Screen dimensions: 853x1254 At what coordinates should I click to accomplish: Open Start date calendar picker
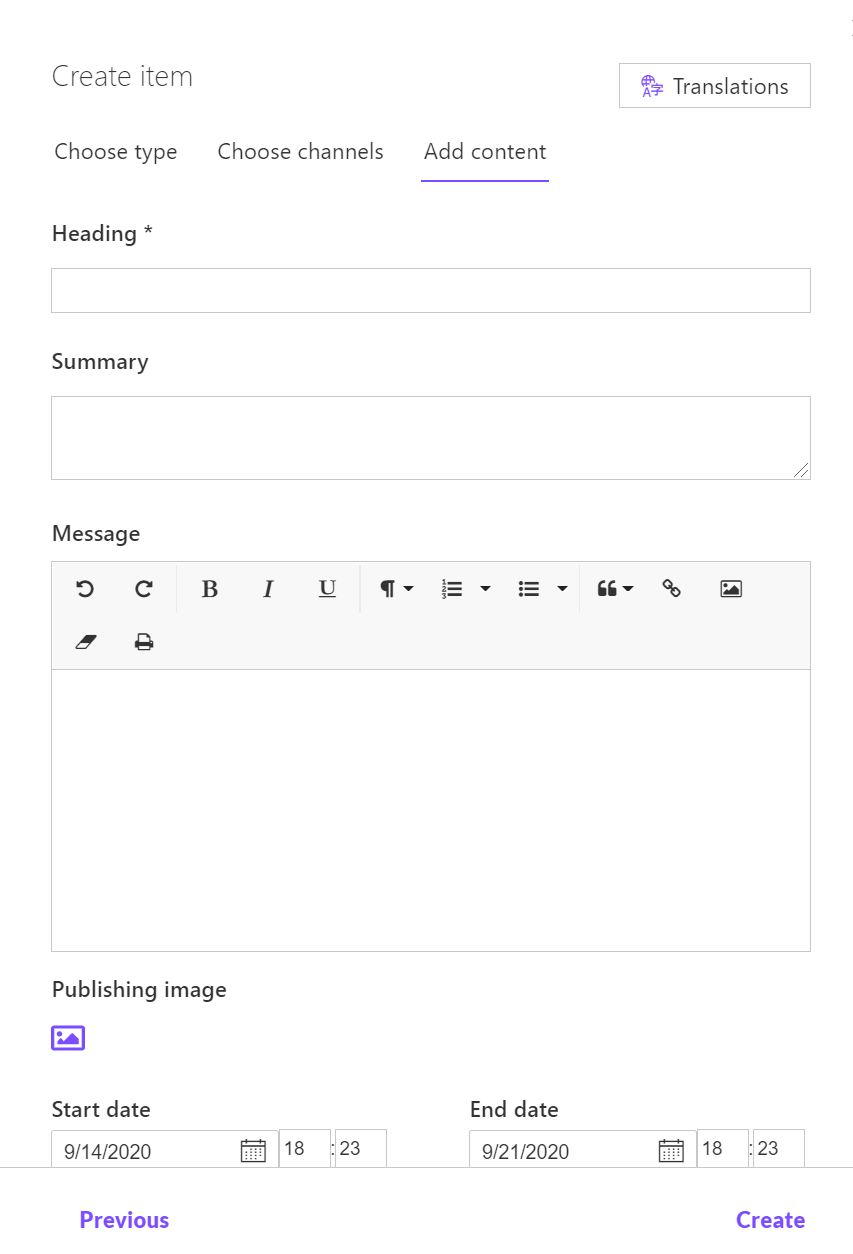[254, 1151]
